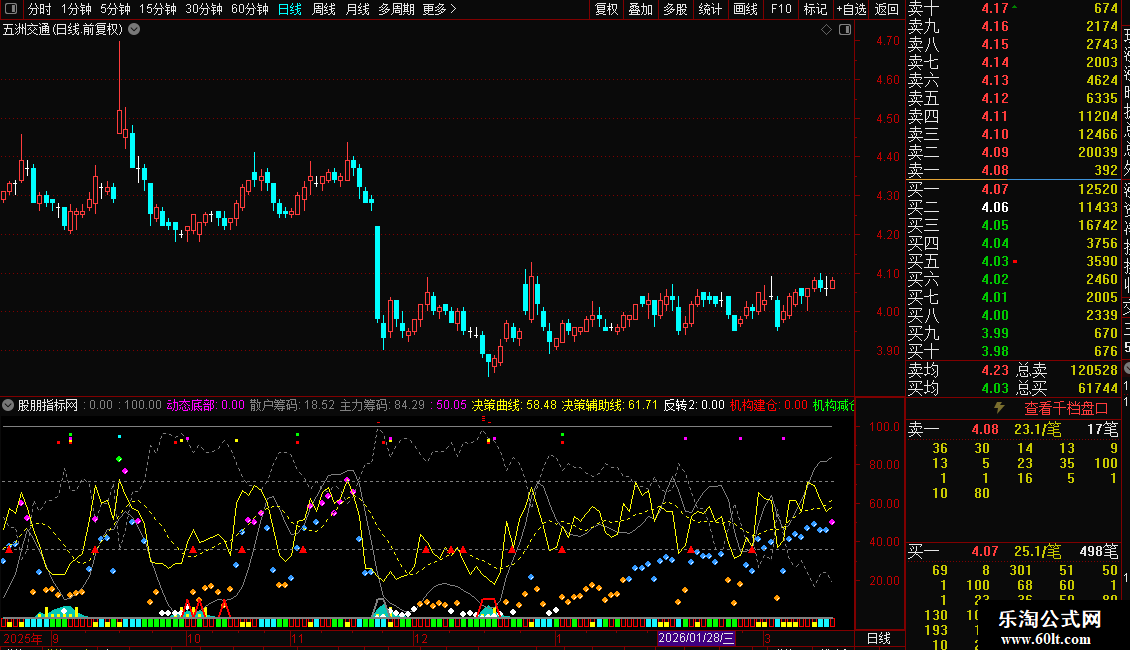Click the 决策辅助线 value label

pyautogui.click(x=610, y=405)
